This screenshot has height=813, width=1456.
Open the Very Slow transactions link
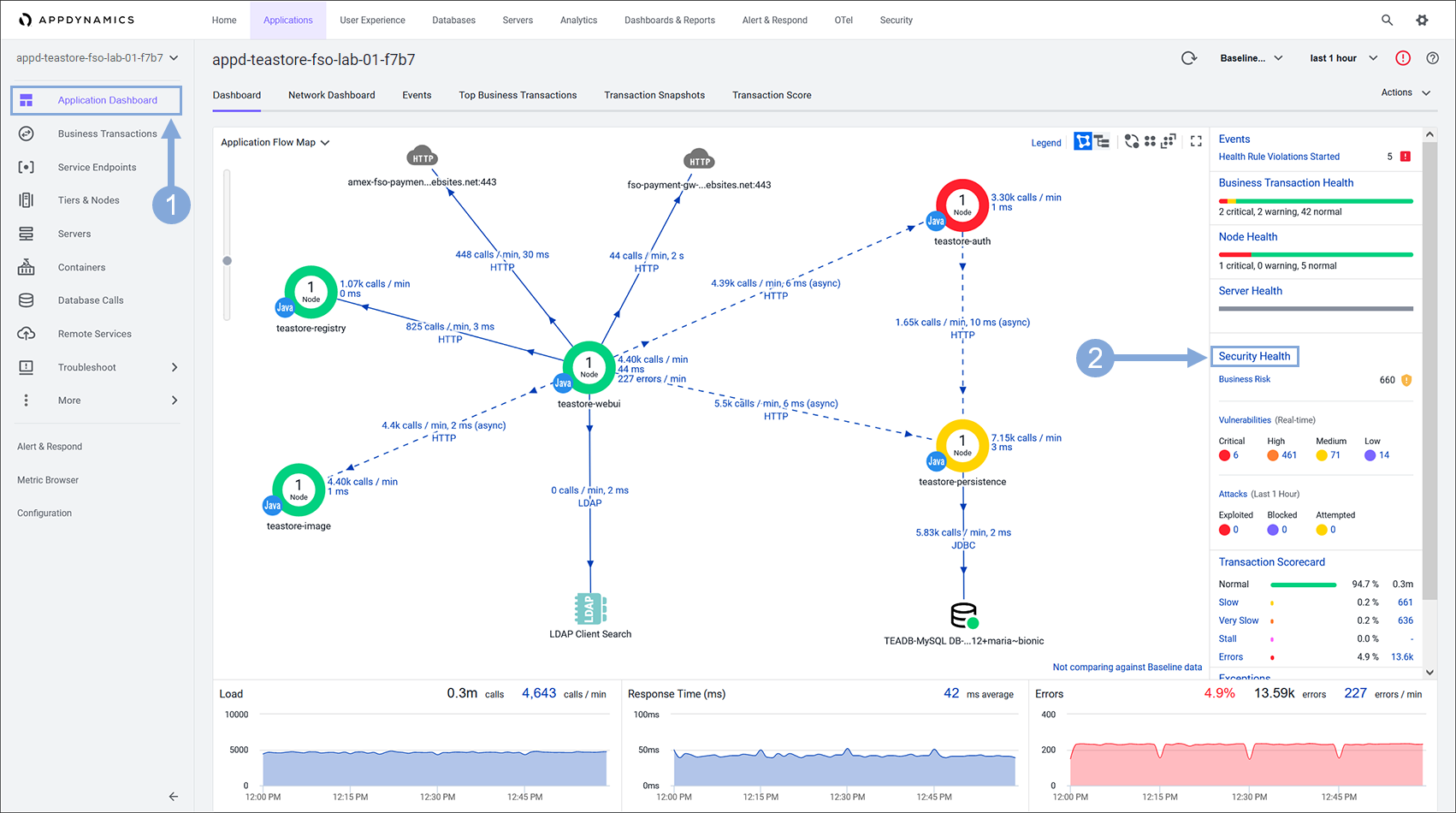pos(1238,620)
